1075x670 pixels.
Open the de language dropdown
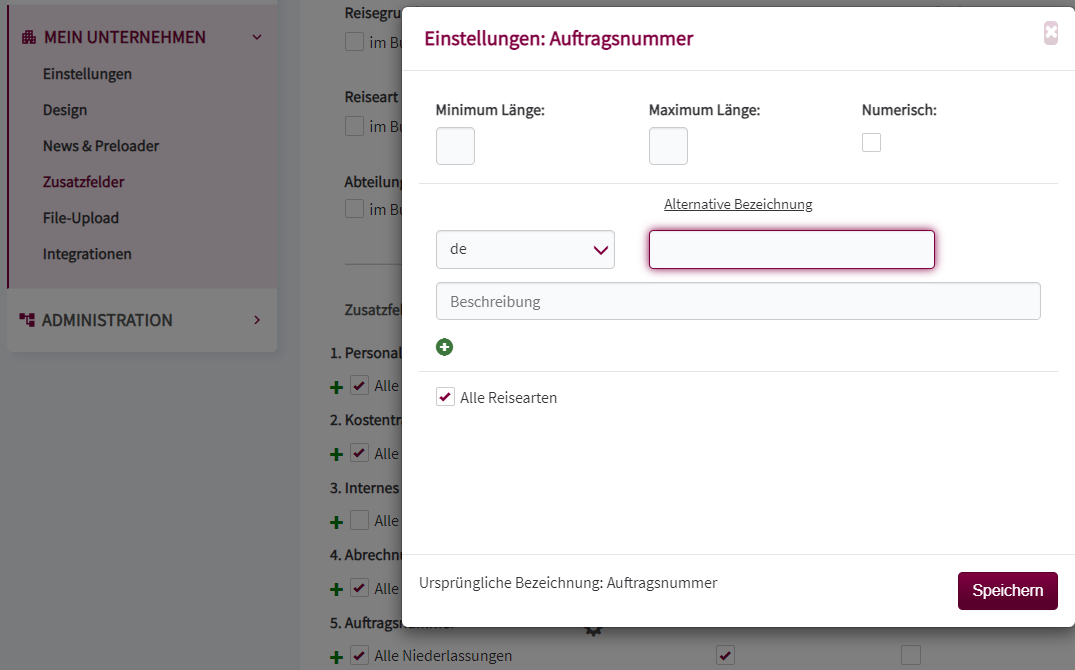[525, 250]
